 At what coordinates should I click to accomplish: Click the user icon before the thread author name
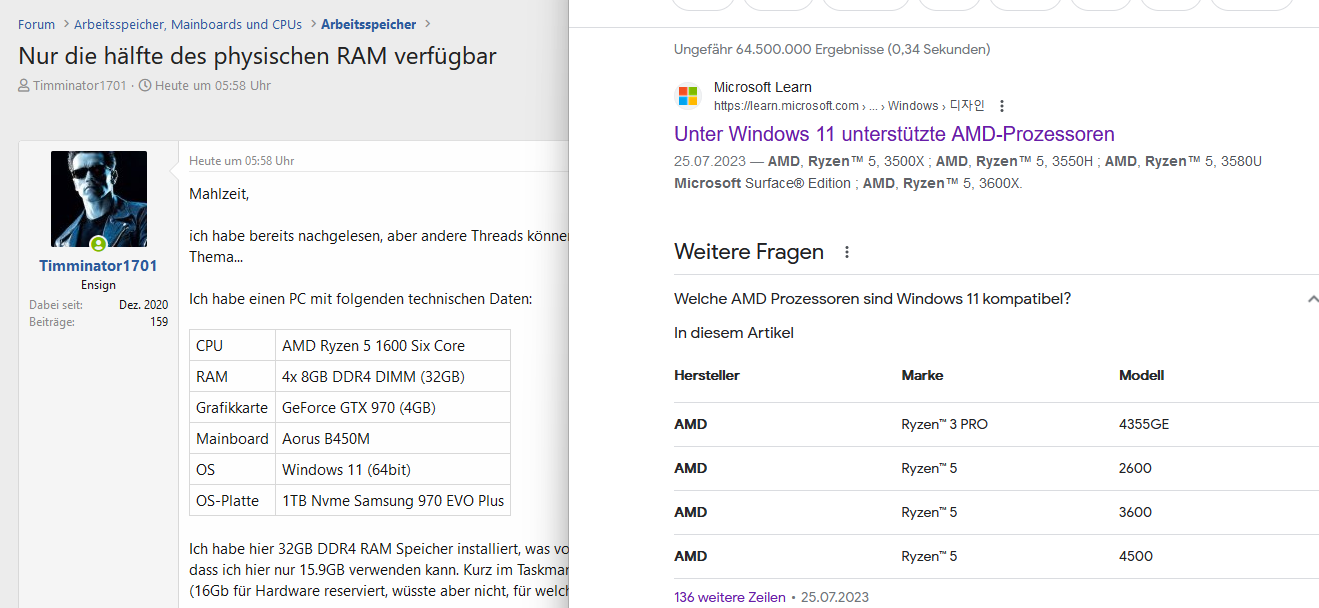(24, 86)
